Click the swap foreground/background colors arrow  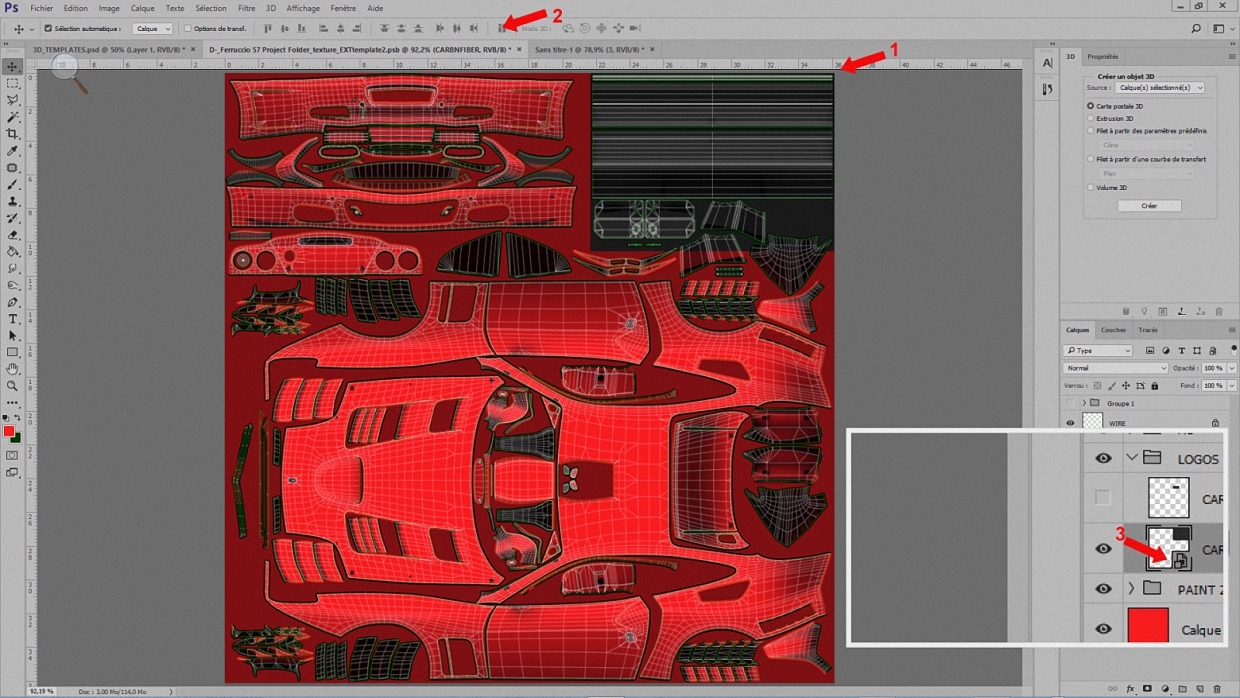pos(18,419)
